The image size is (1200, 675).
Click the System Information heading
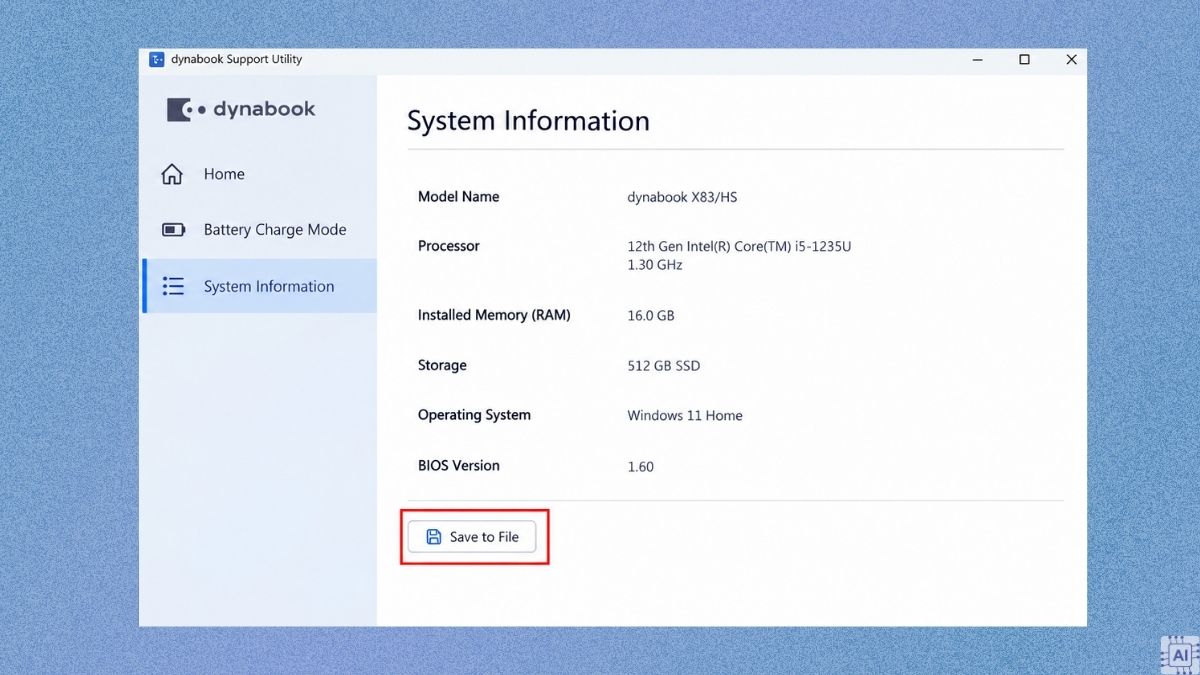pyautogui.click(x=528, y=121)
